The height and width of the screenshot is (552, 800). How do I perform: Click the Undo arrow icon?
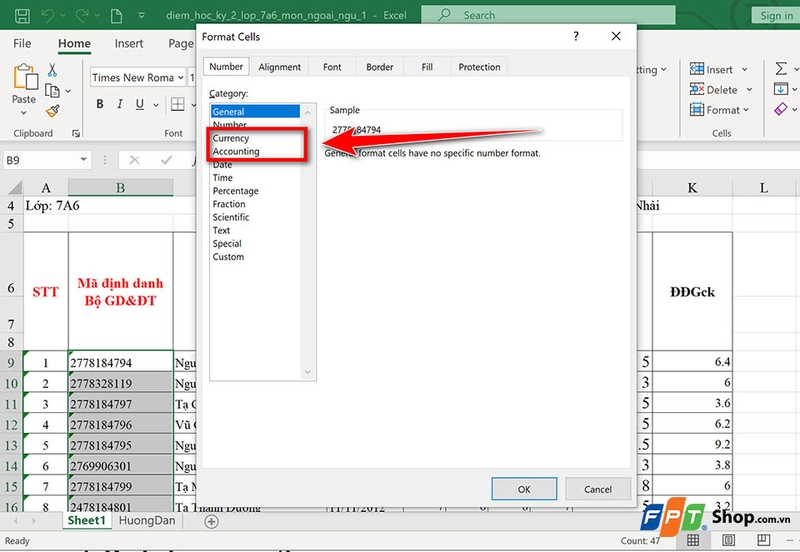pyautogui.click(x=47, y=15)
